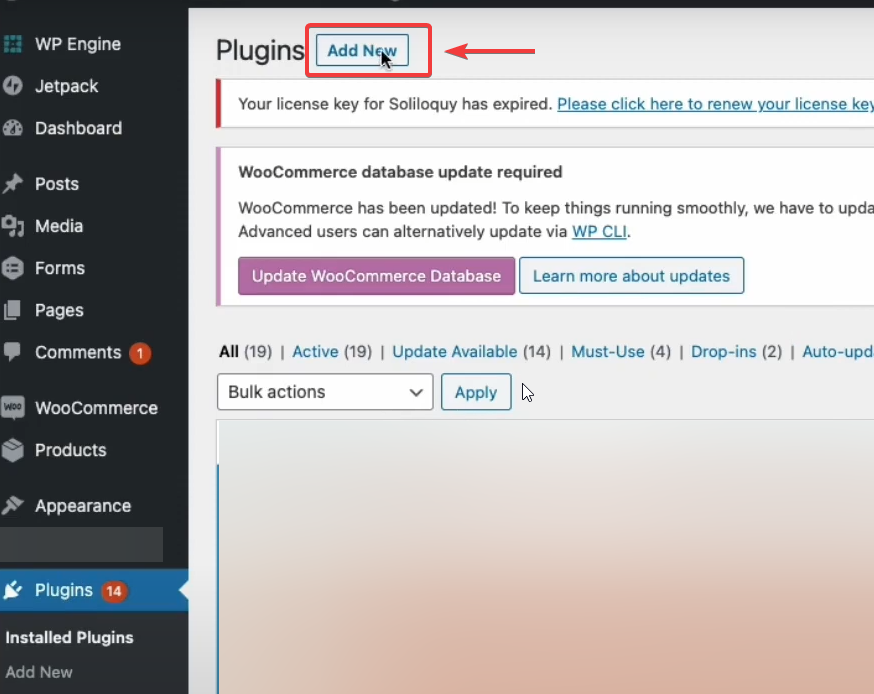The width and height of the screenshot is (874, 694).
Task: Click the Jetpack lightning icon
Action: pyautogui.click(x=12, y=86)
